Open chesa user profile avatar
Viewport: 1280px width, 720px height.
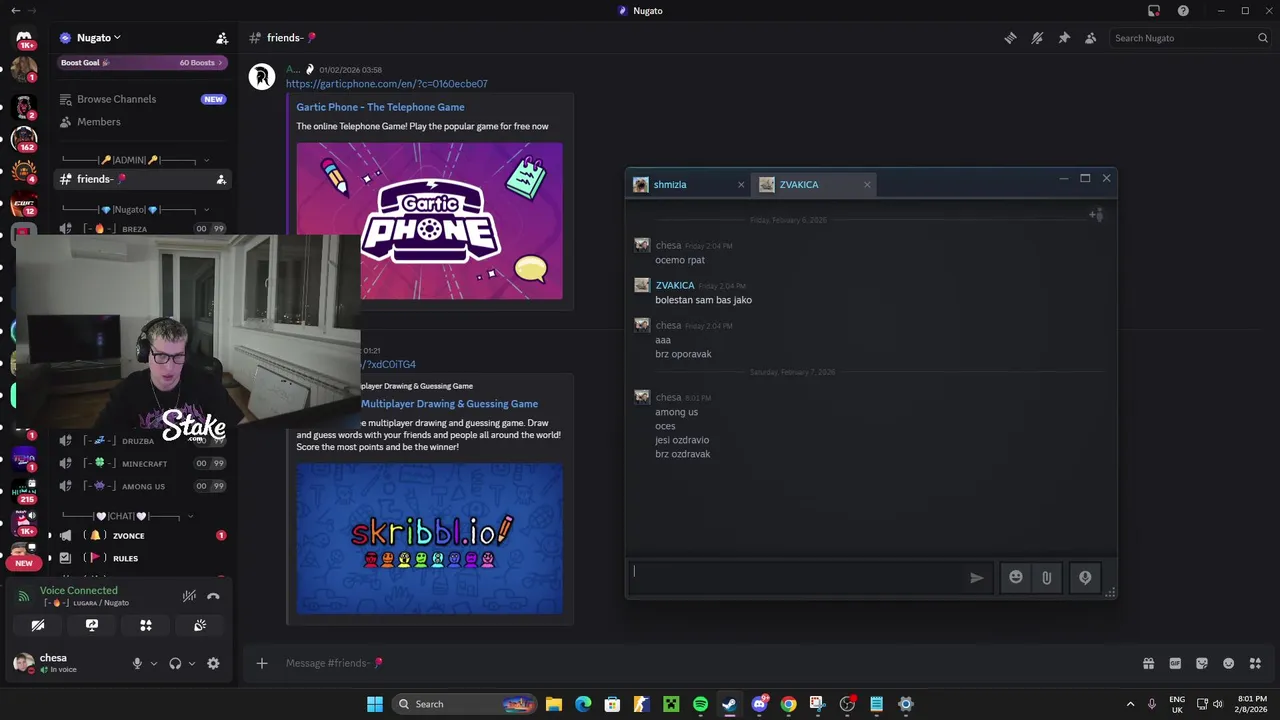(24, 663)
